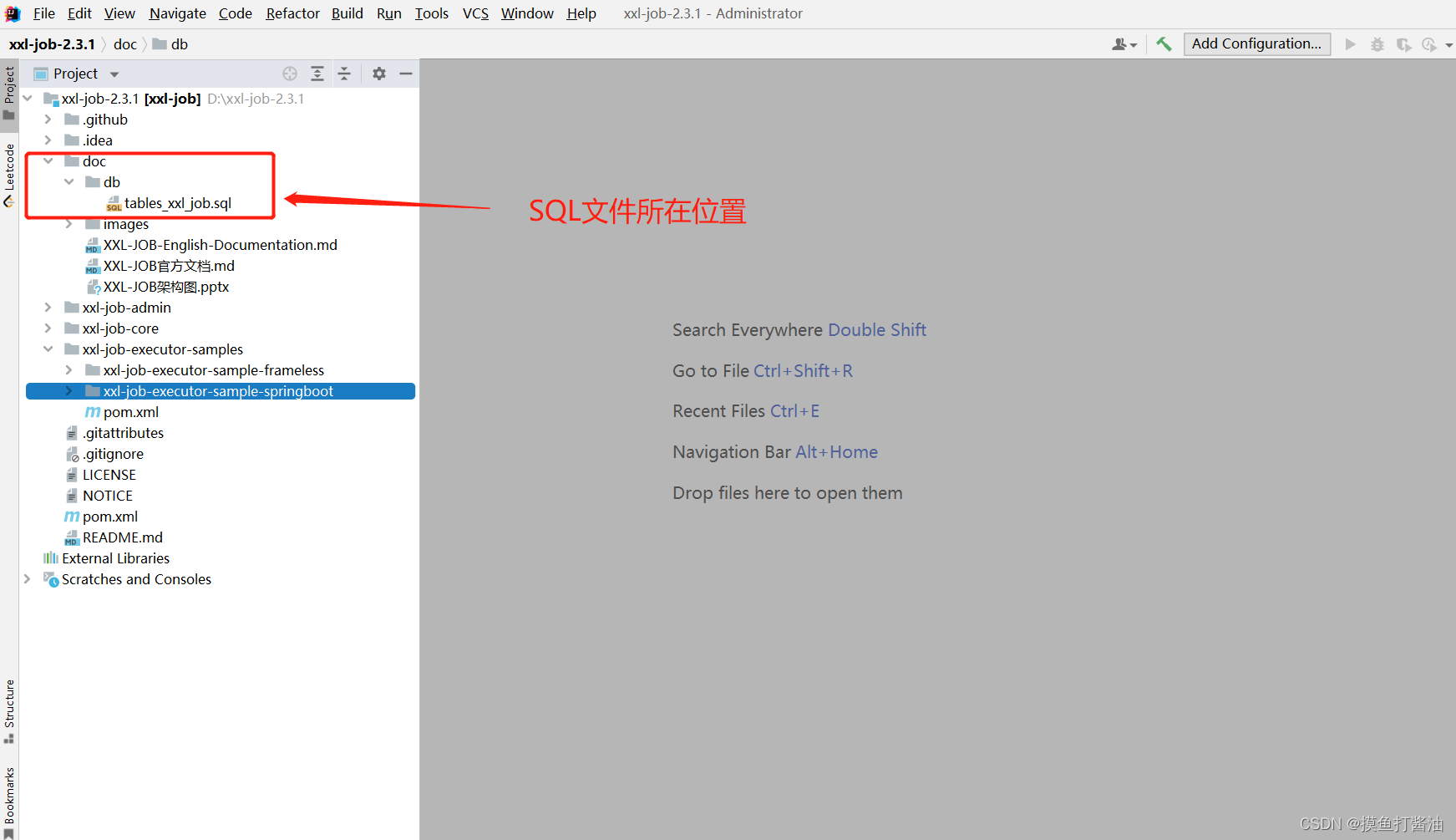This screenshot has height=840, width=1456.
Task: Open the Project view dropdown
Action: pos(114,74)
